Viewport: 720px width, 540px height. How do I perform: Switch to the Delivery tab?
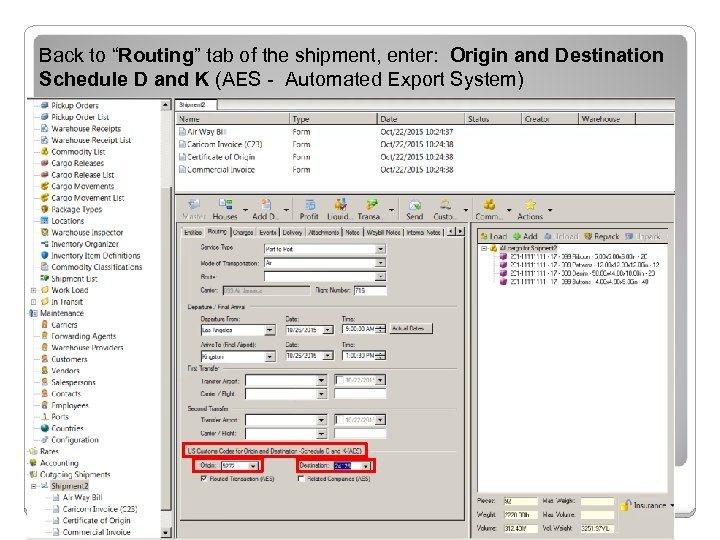(292, 232)
